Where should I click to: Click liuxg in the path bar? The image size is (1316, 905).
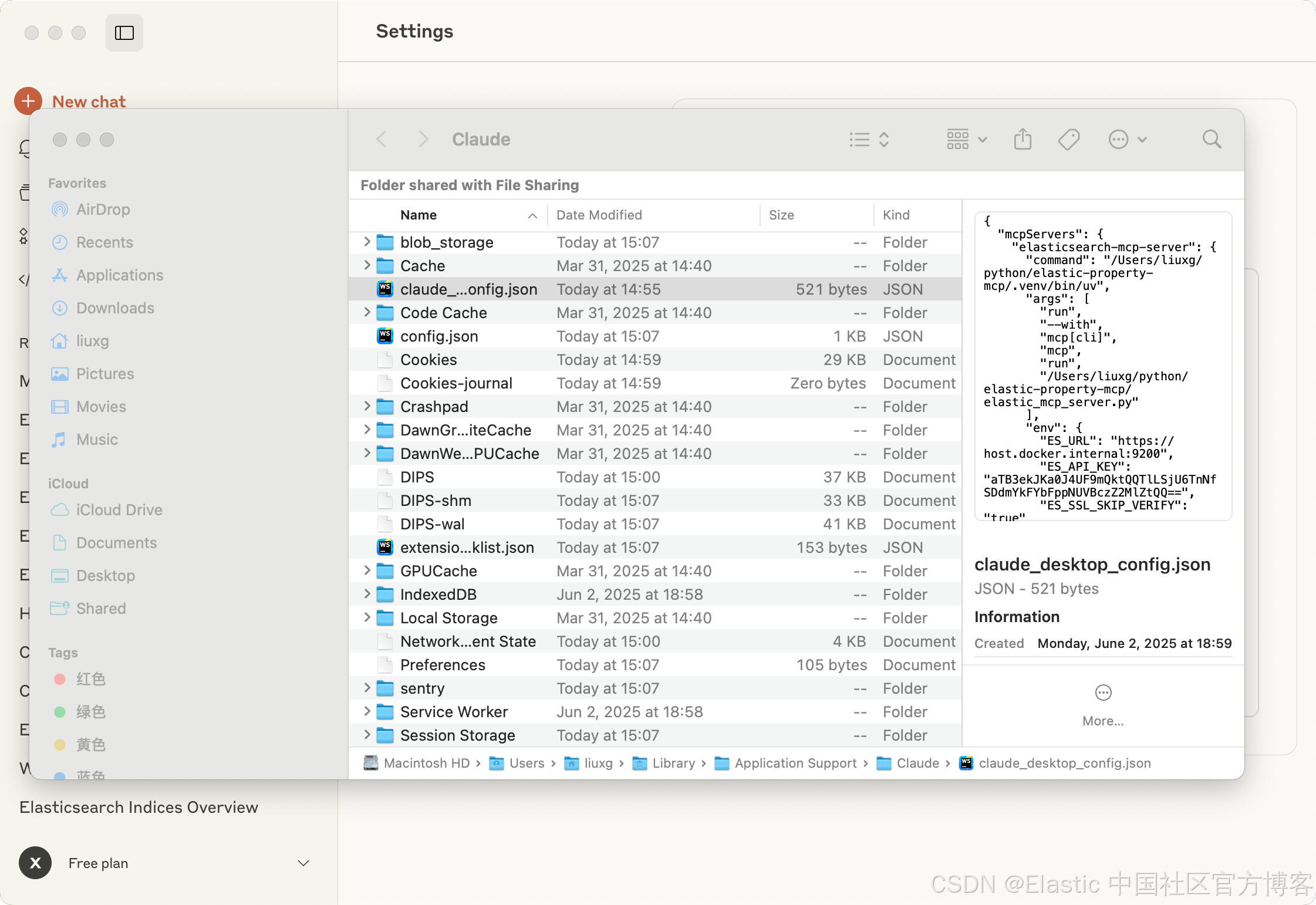[589, 763]
